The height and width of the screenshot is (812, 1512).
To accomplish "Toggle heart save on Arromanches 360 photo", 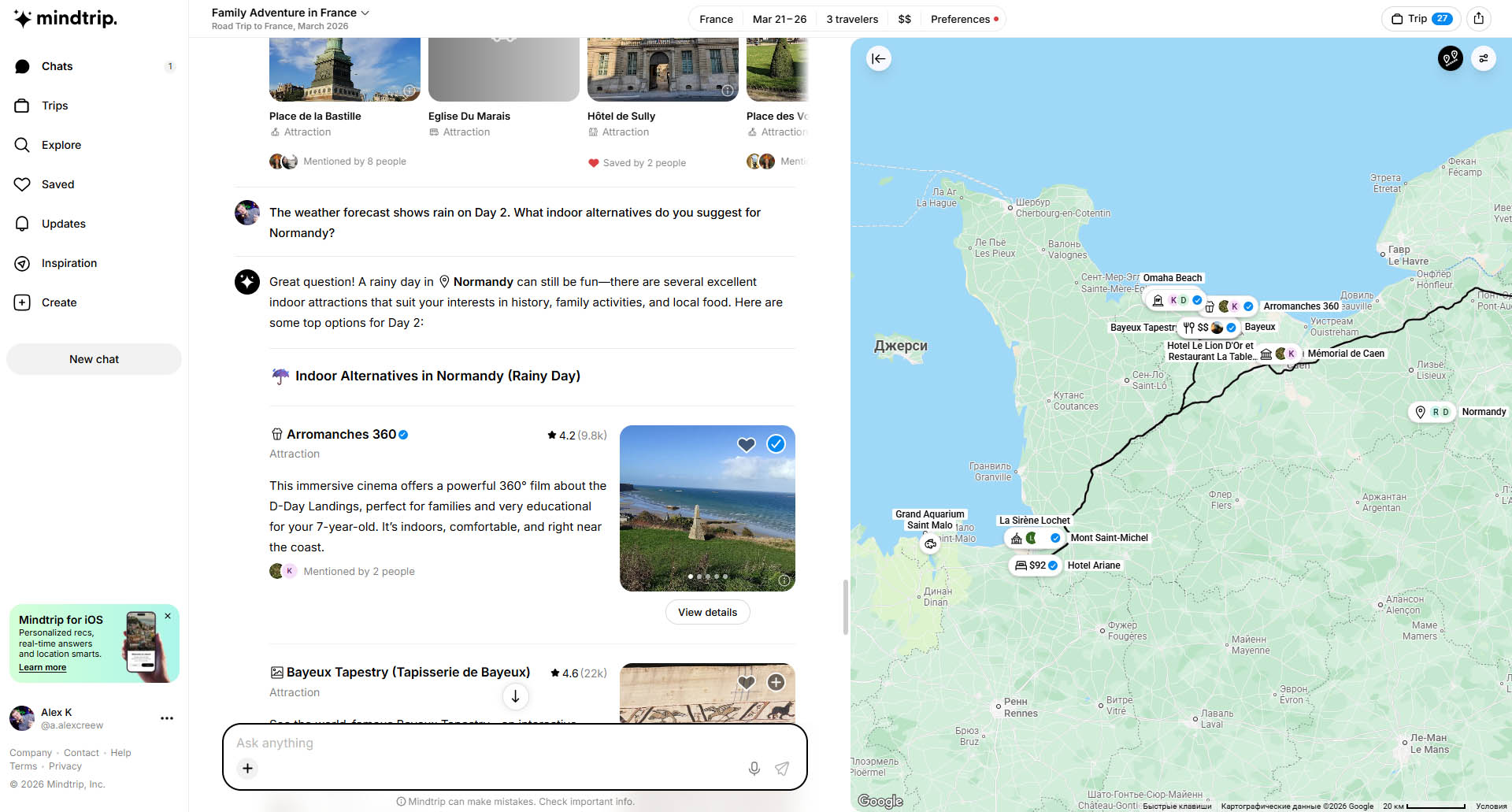I will 746,444.
